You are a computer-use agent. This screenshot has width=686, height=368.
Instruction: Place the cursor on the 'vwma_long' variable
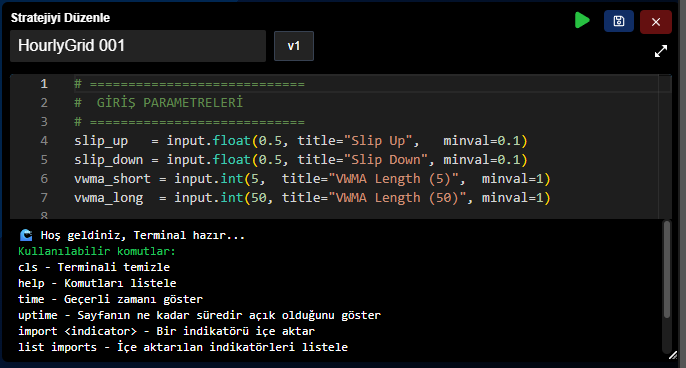pyautogui.click(x=108, y=198)
